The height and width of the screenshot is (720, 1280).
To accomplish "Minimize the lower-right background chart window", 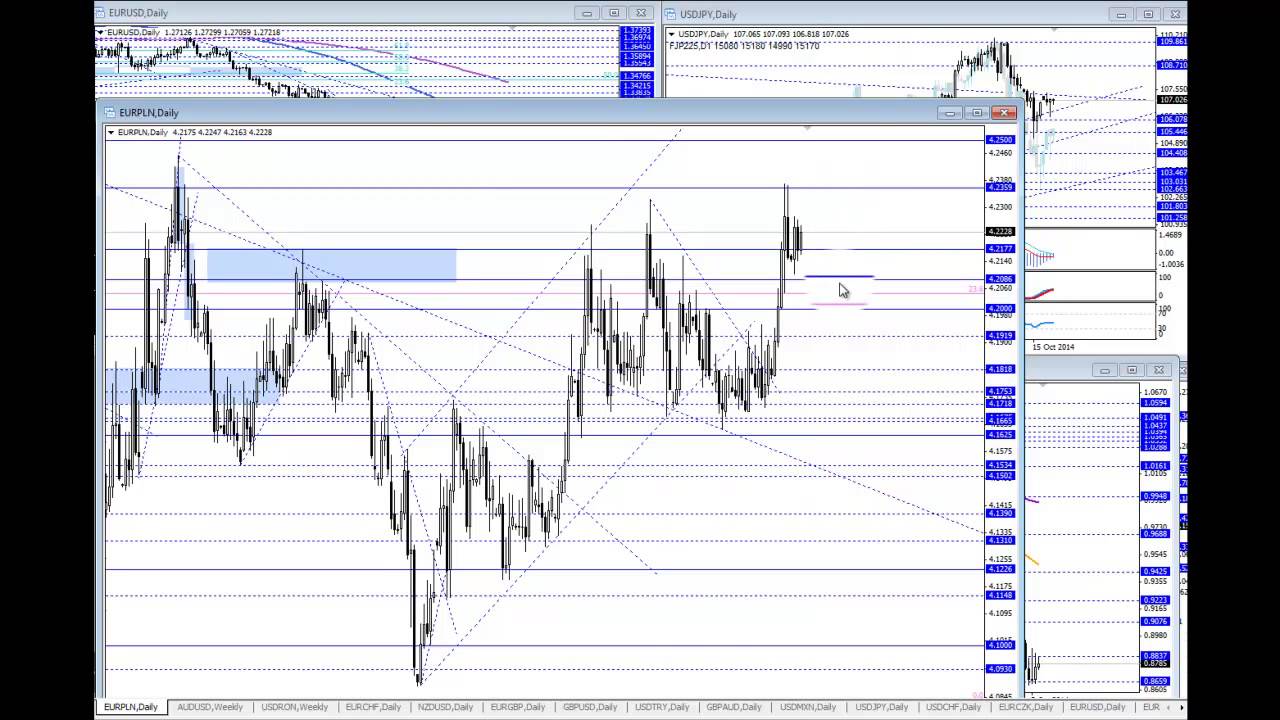I will click(x=1105, y=370).
